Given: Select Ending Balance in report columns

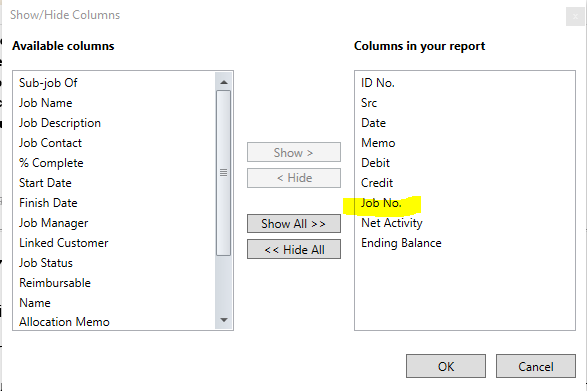Looking at the screenshot, I should pos(401,243).
